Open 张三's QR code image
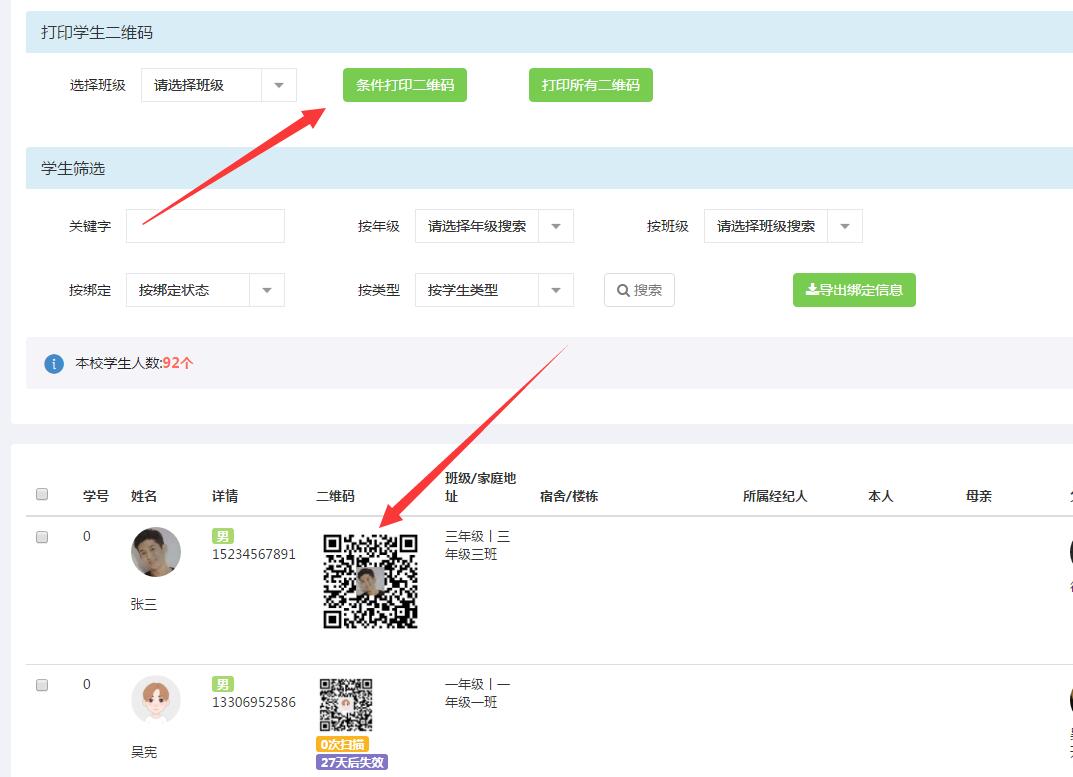 click(370, 581)
